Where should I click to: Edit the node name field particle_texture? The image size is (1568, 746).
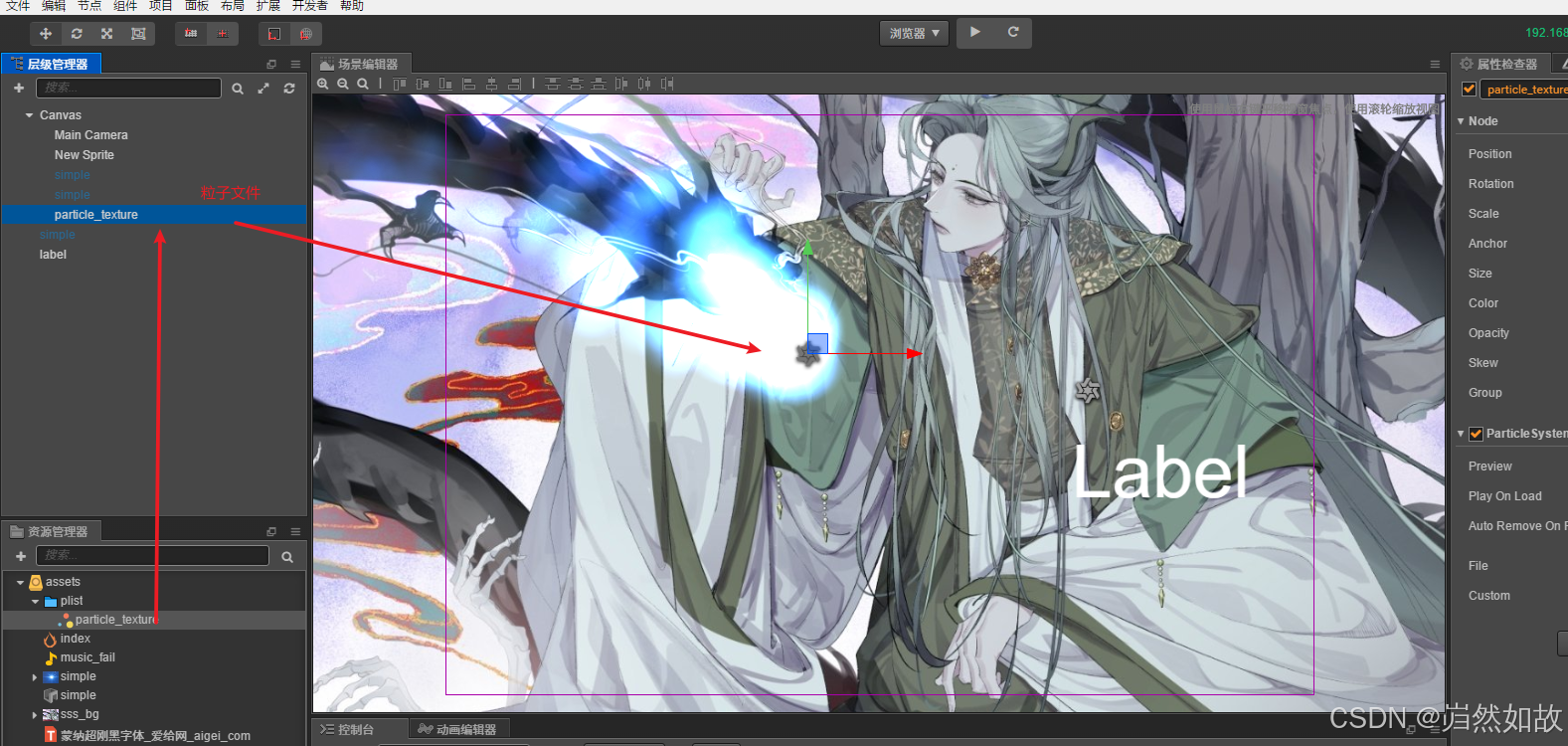(1524, 90)
